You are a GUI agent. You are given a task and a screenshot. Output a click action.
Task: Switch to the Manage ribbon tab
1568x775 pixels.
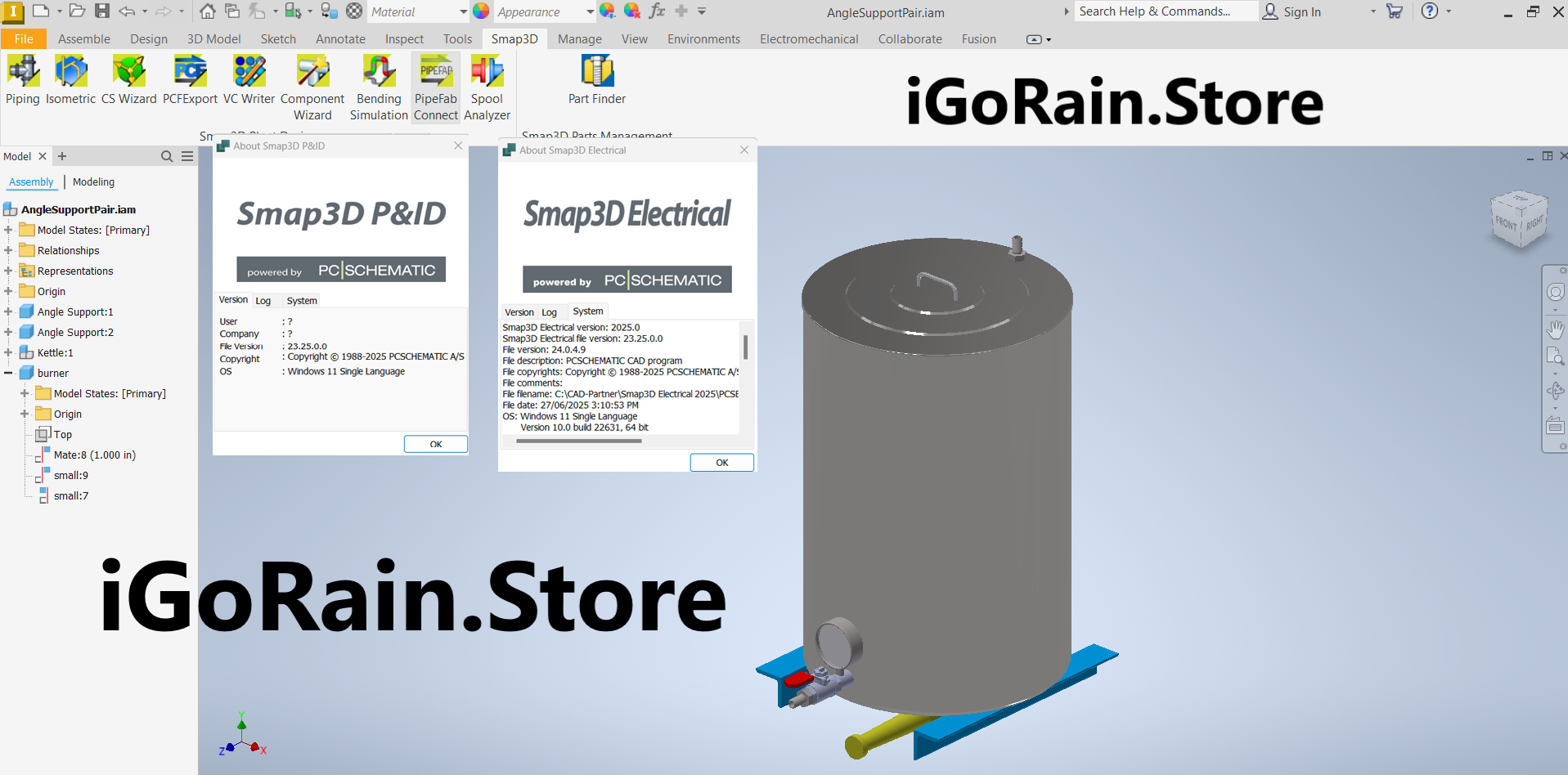(579, 39)
